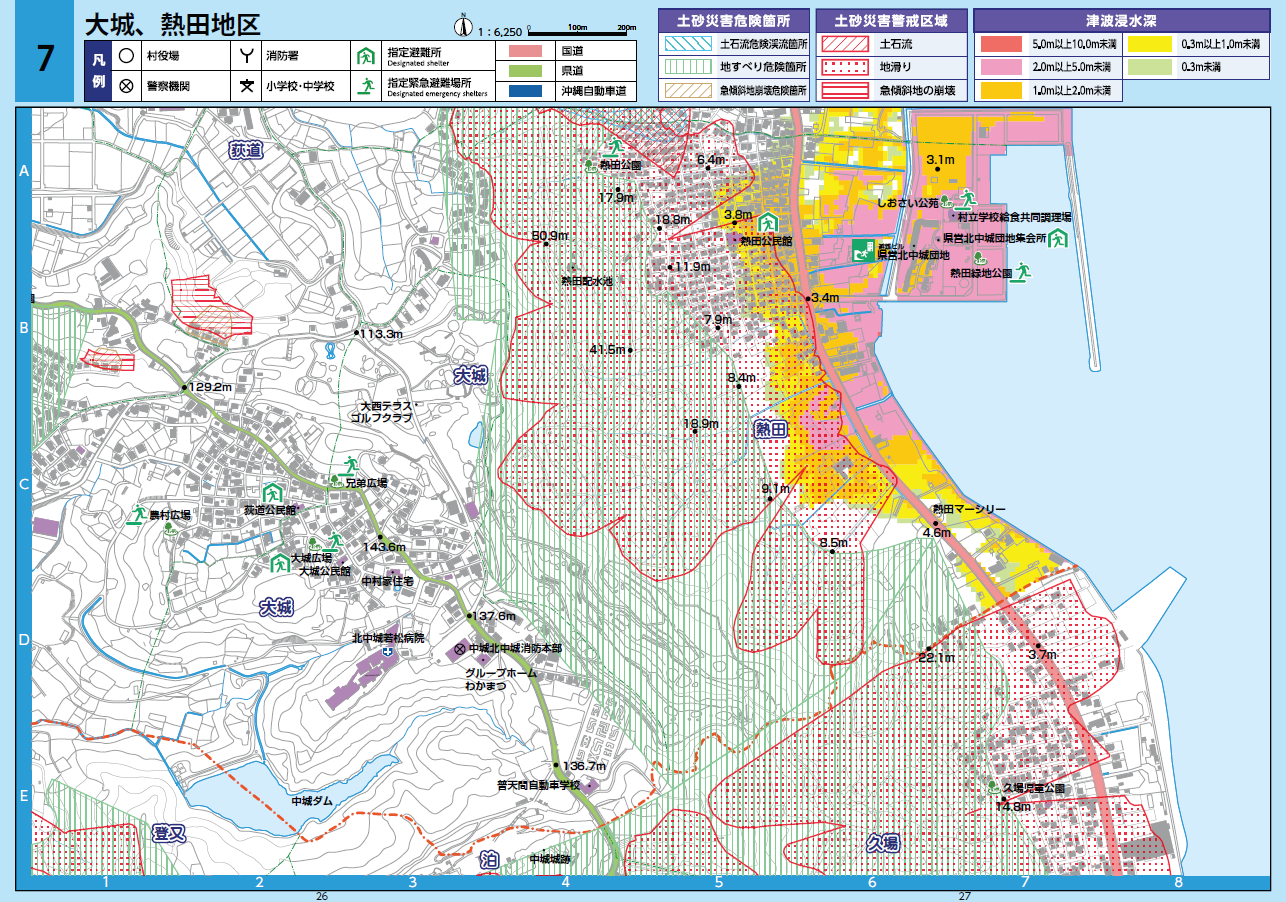The height and width of the screenshot is (902, 1286).
Task: Click the 指定避難所 shelter legend icon
Action: [366, 57]
